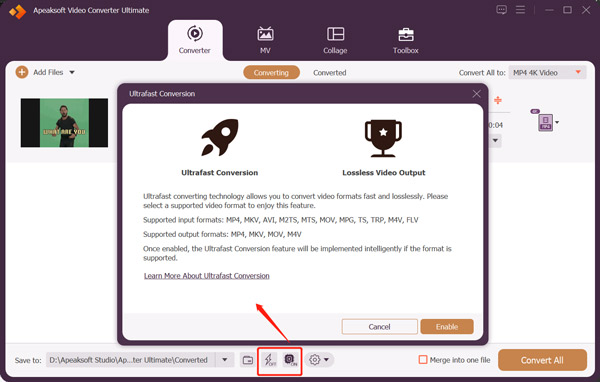
Task: Click the red plus icon behind the dialog
Action: (x=498, y=100)
